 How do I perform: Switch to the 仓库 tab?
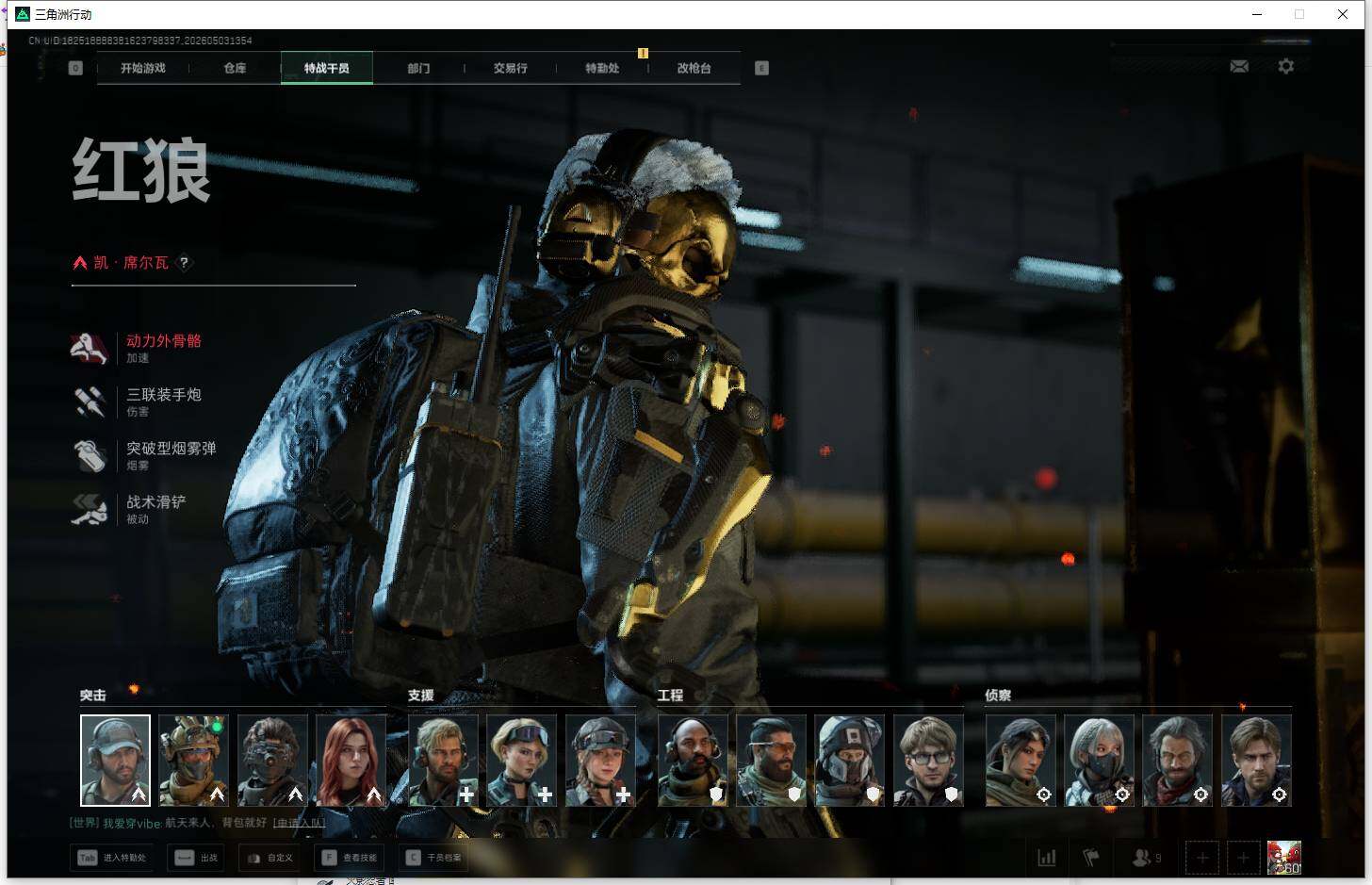pyautogui.click(x=235, y=68)
